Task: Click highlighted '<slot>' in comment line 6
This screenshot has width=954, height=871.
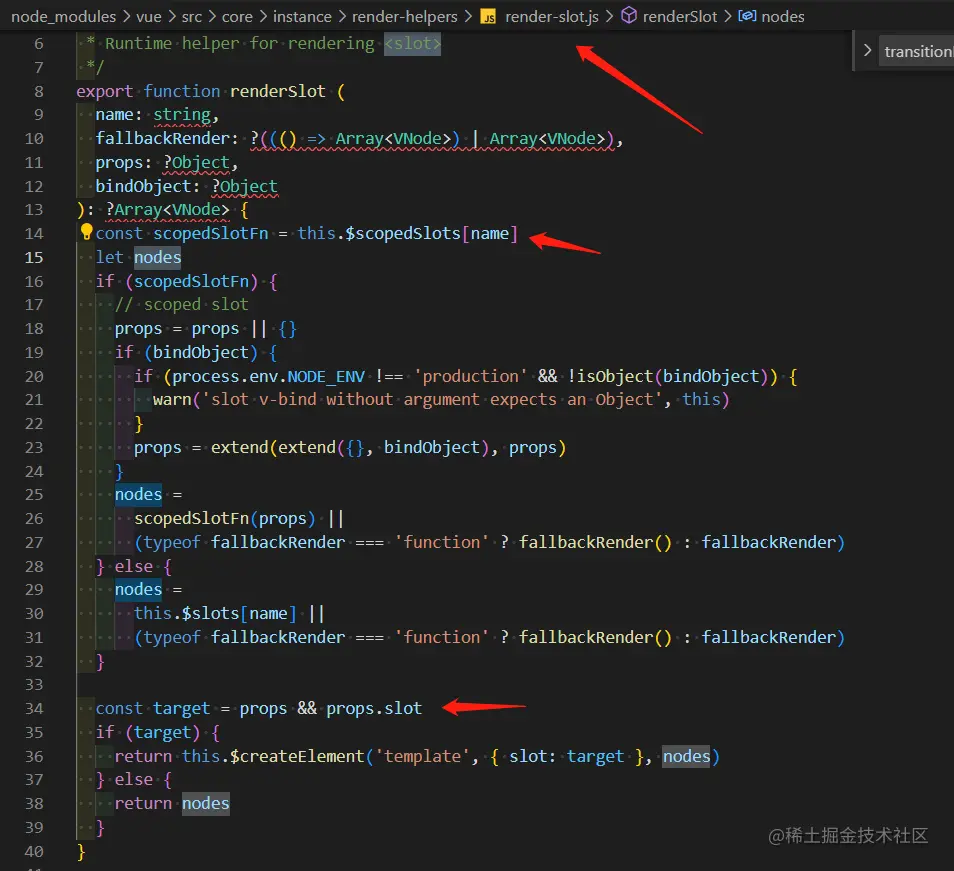Action: coord(413,44)
